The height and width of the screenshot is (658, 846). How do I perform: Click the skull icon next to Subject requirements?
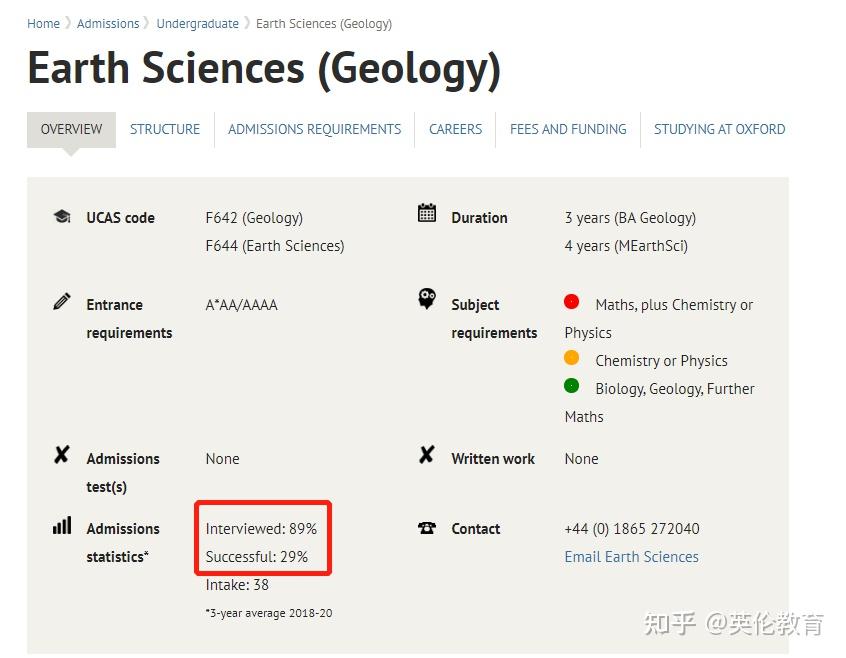(x=427, y=299)
